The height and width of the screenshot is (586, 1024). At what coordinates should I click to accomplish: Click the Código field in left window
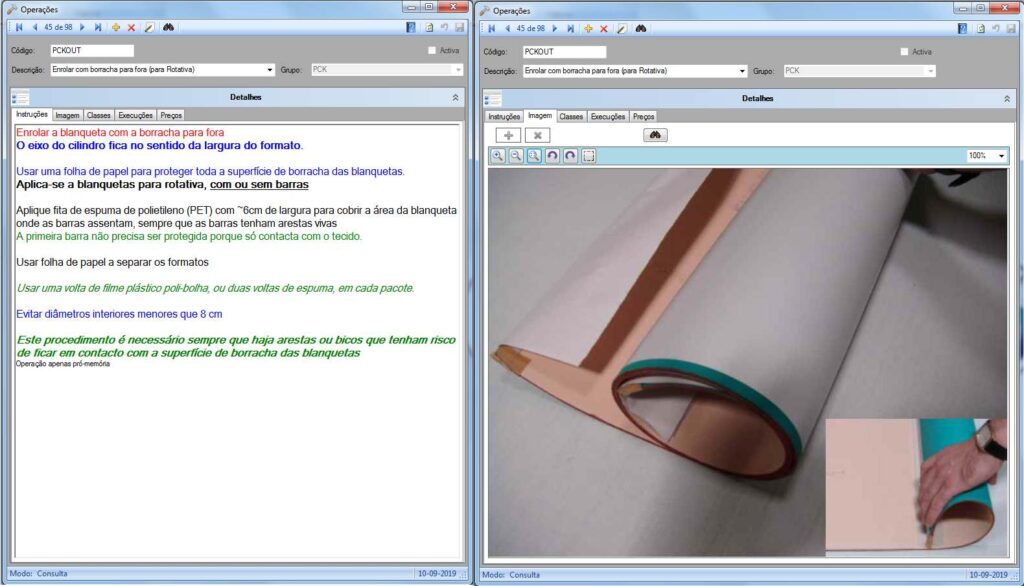tap(92, 50)
